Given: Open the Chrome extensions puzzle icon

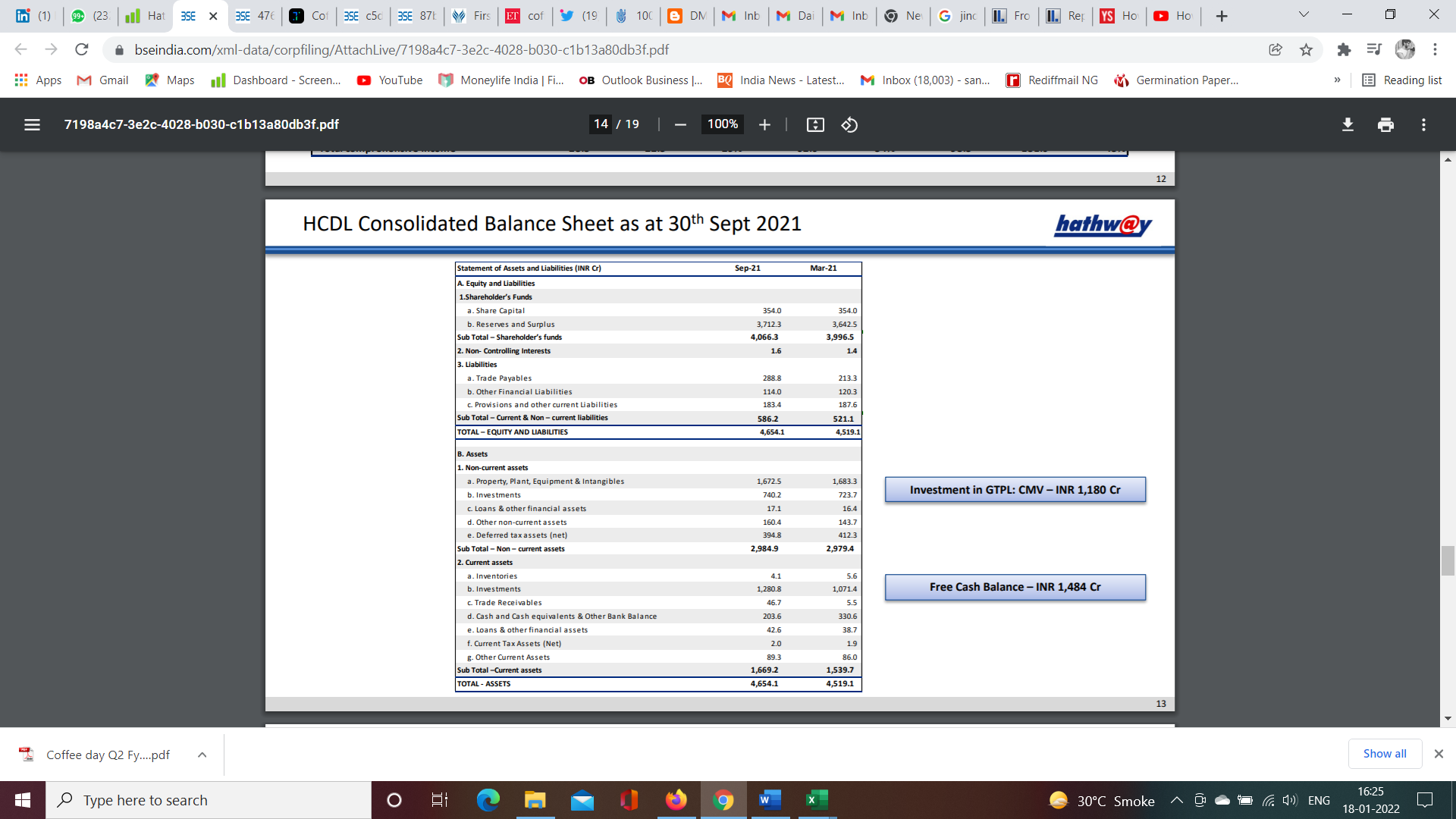Looking at the screenshot, I should [1344, 49].
